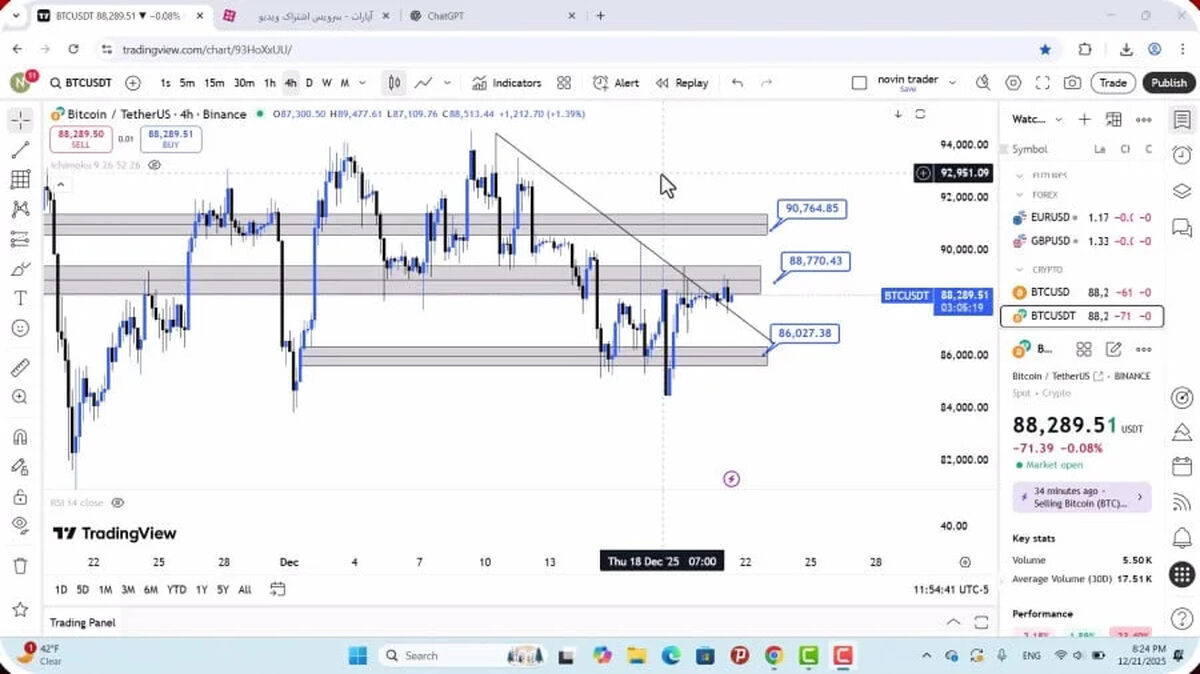
Task: Click the SELL 88,289.50 button
Action: coord(81,139)
